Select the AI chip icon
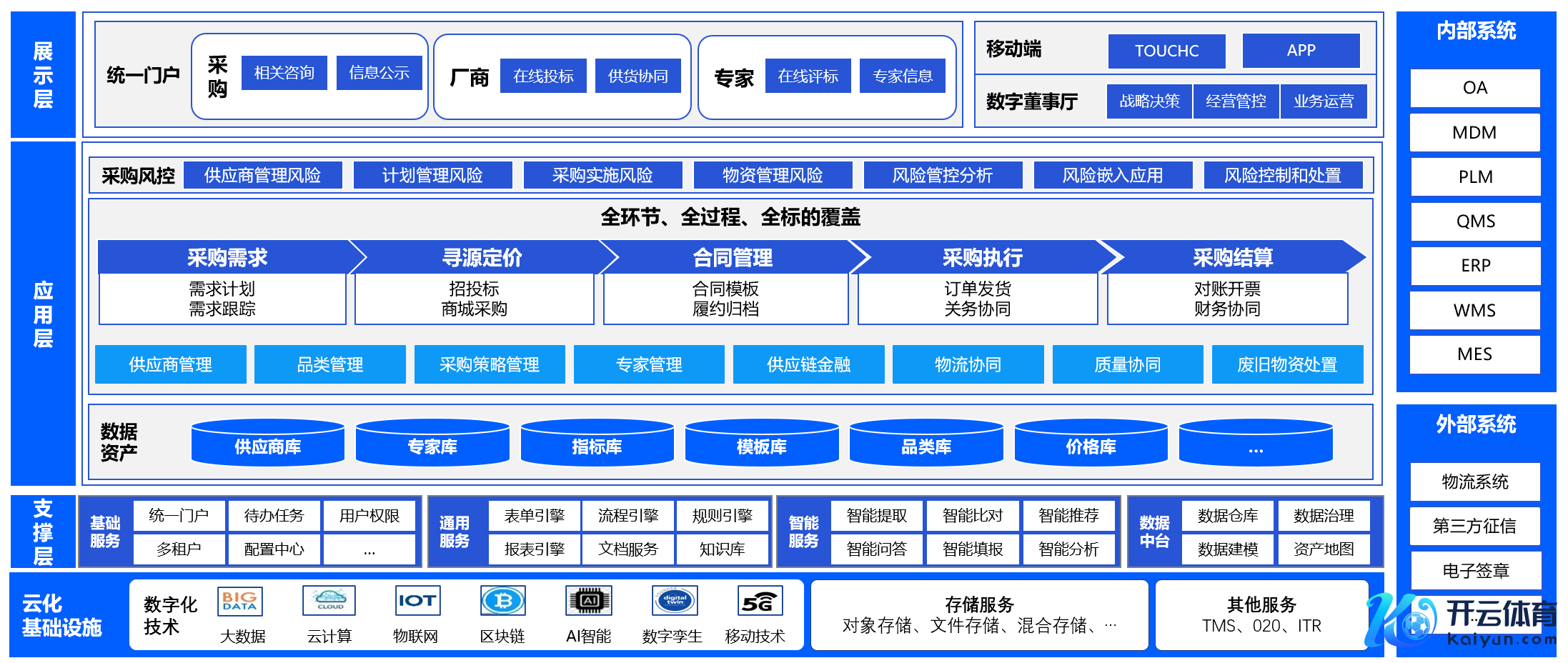Screen dimensions: 1568x663 589,601
